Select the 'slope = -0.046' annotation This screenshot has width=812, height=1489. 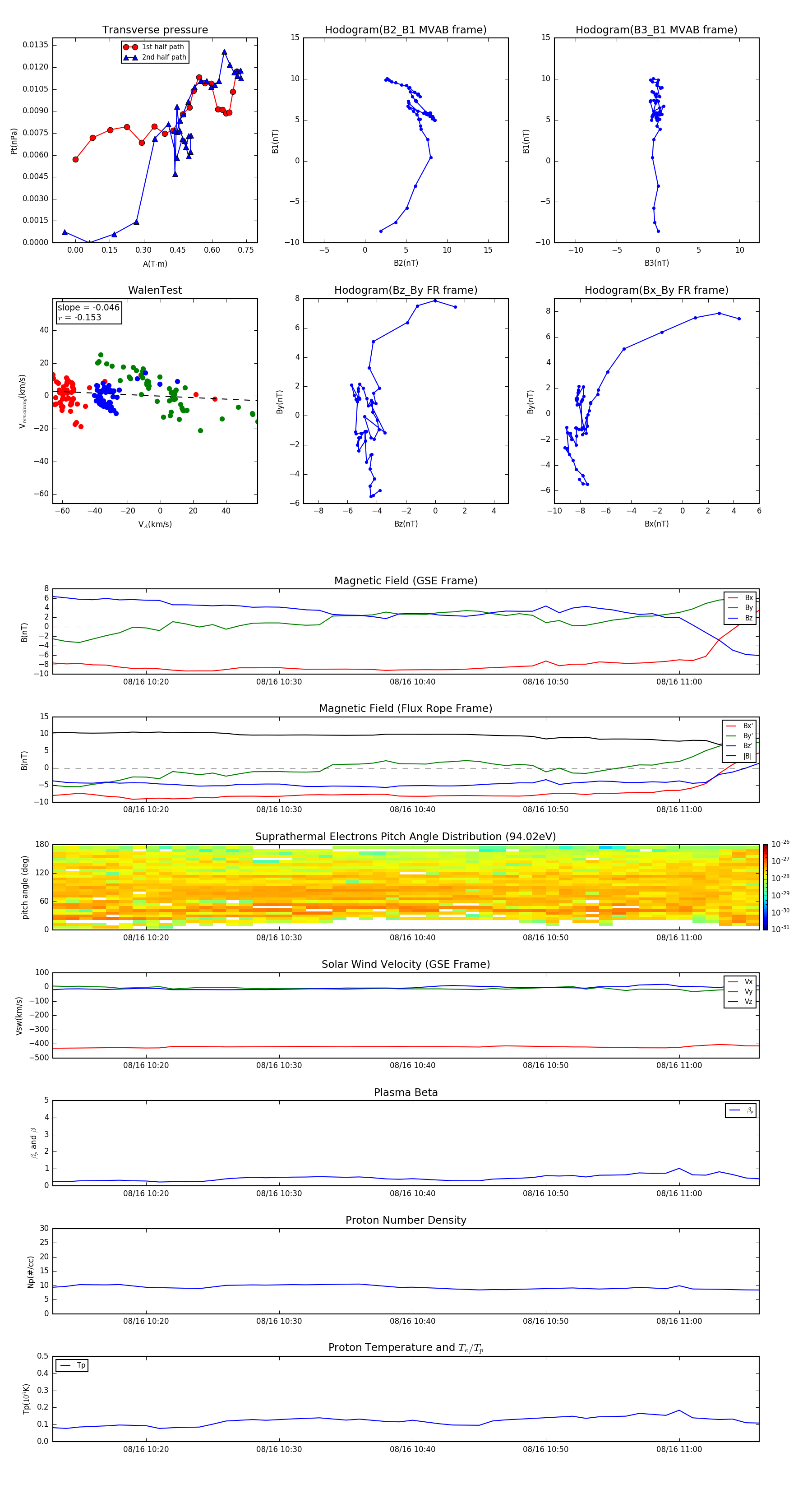pyautogui.click(x=88, y=308)
